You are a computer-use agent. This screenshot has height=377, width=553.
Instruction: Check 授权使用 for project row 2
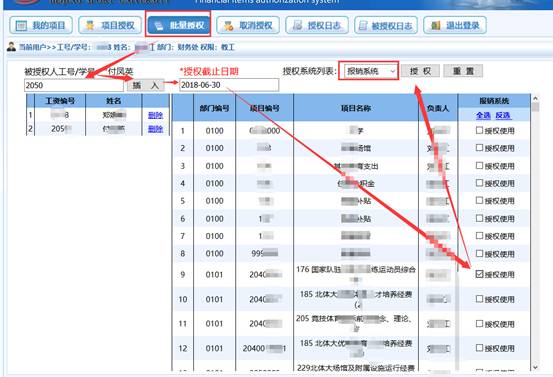click(x=479, y=147)
